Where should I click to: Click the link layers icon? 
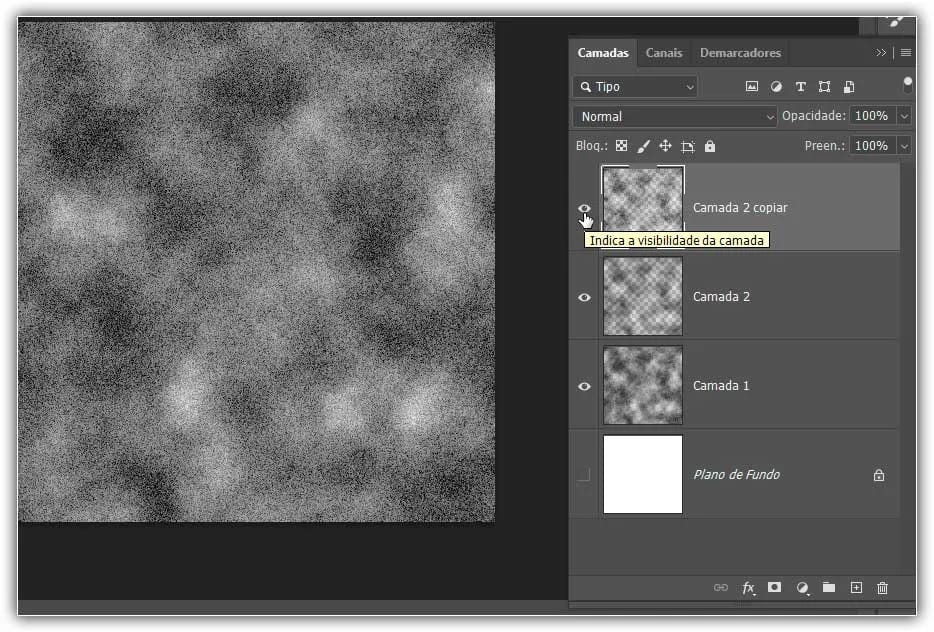coord(721,588)
